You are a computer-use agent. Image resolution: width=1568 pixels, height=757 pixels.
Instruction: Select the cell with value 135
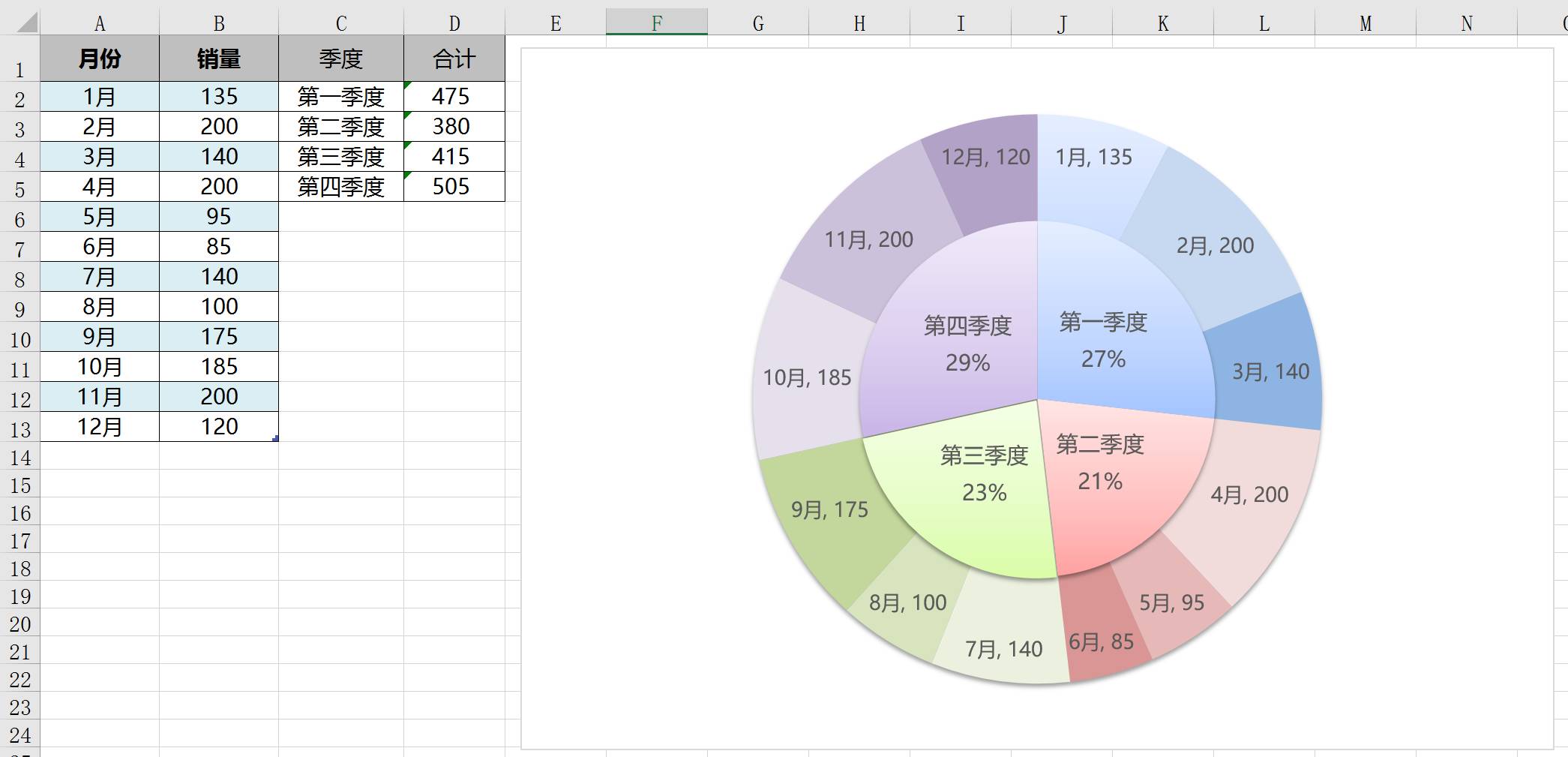[x=219, y=97]
